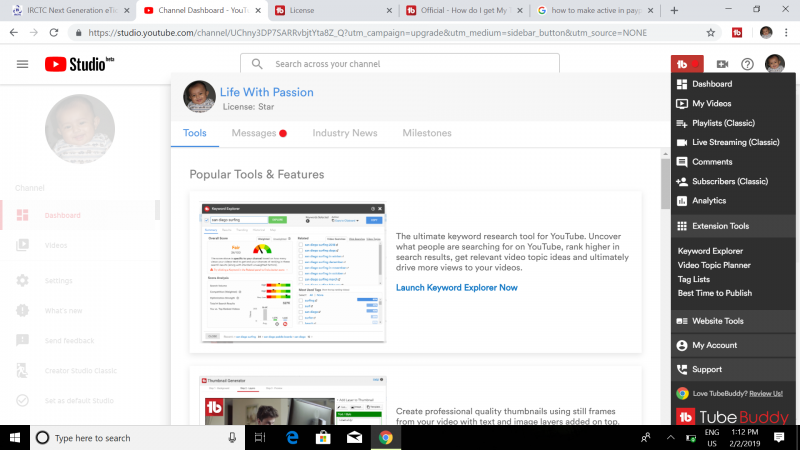Open Analytics in the TubeBuddy menu
Screen dimensions: 800x450
pyautogui.click(x=709, y=200)
